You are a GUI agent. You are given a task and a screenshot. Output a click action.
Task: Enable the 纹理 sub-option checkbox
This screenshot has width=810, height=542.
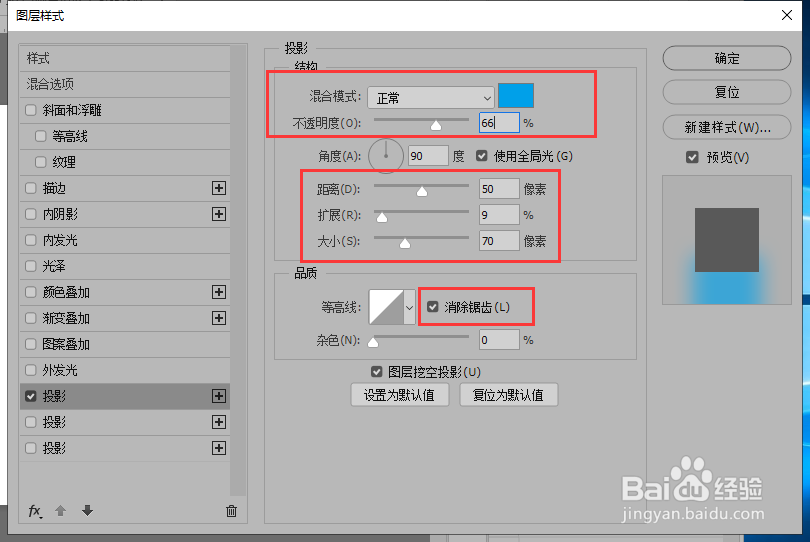[x=41, y=162]
